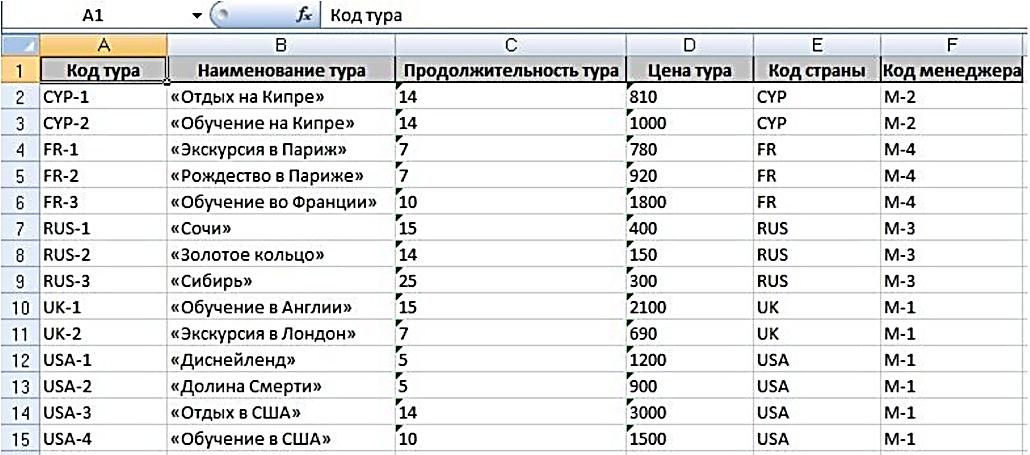Image resolution: width=1030 pixels, height=455 pixels.
Task: Select the «Диснейленд» cell
Action: 281,360
